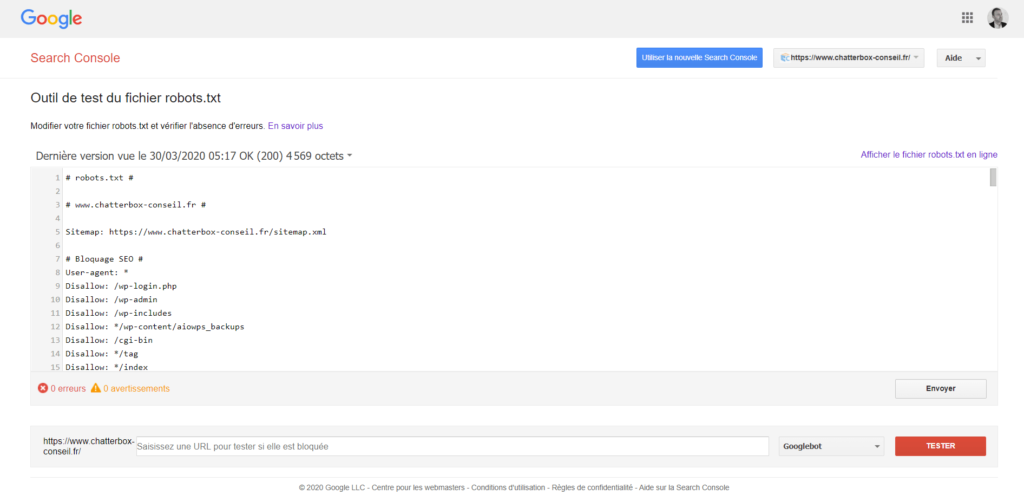
Task: Click the Google logo
Action: 51,18
